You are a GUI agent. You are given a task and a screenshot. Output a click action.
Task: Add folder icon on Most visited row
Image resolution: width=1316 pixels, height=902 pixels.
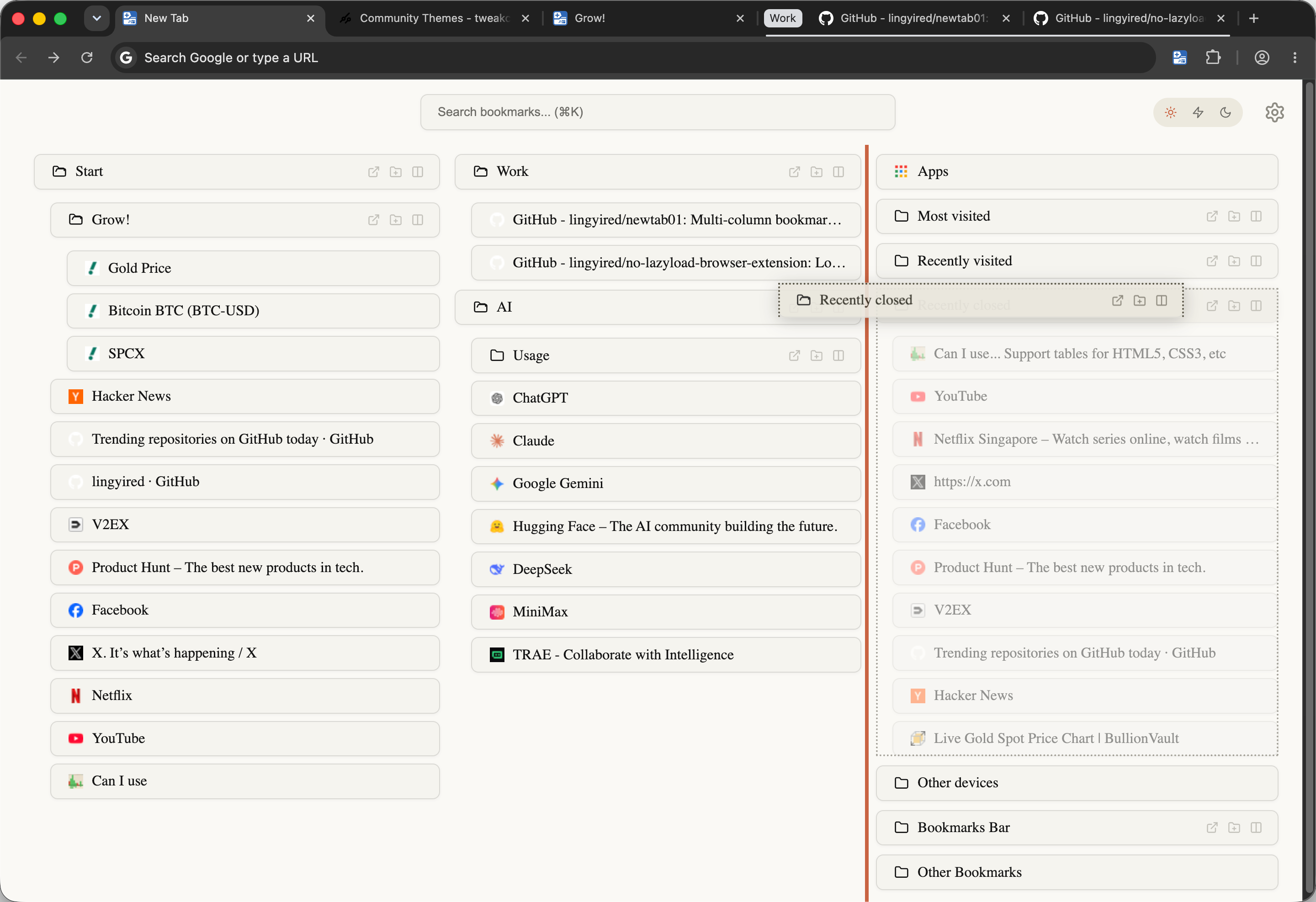click(1234, 216)
